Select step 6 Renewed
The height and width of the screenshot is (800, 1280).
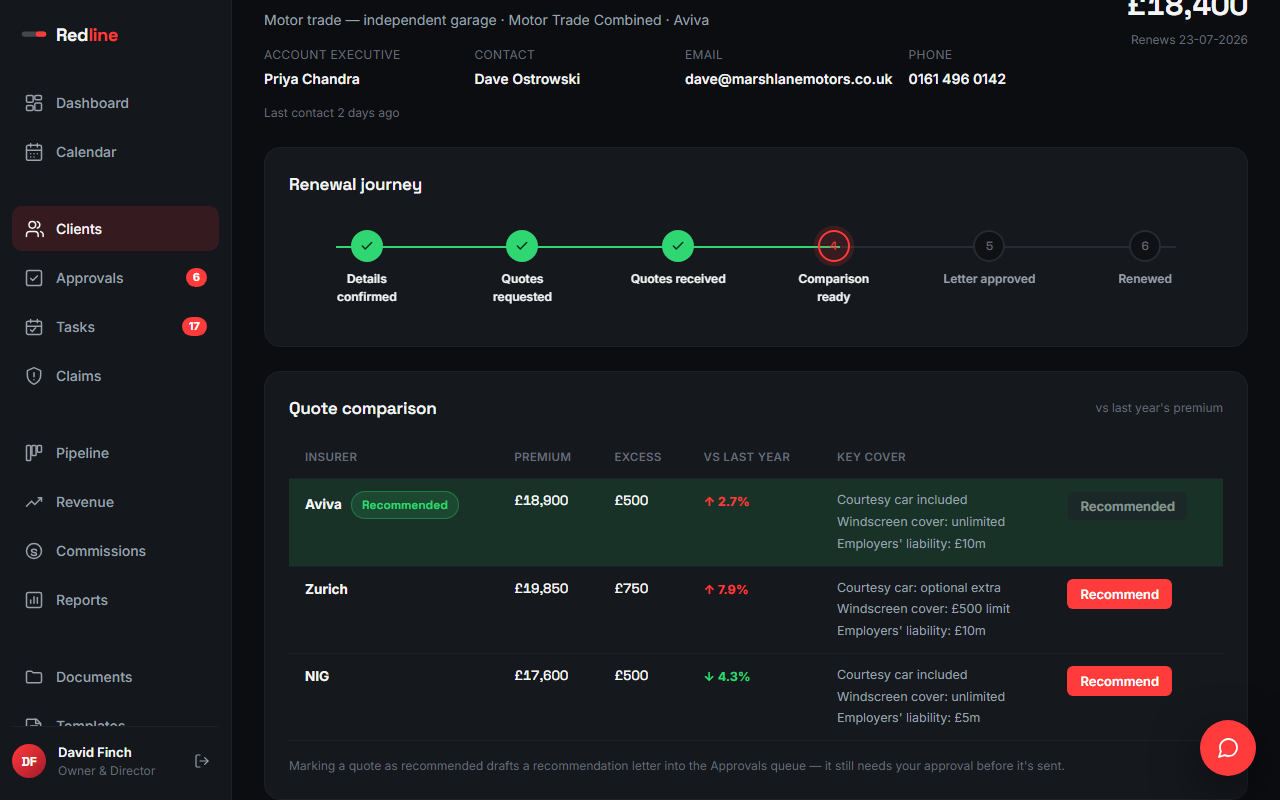tap(1145, 245)
